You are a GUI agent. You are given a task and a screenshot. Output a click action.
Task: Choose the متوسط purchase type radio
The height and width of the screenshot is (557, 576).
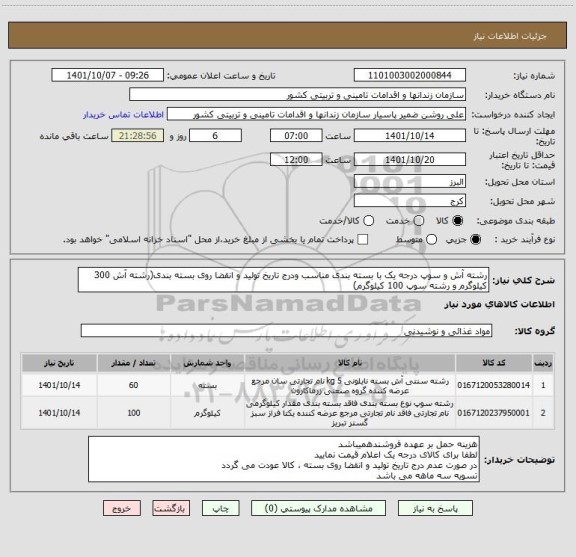(x=431, y=240)
